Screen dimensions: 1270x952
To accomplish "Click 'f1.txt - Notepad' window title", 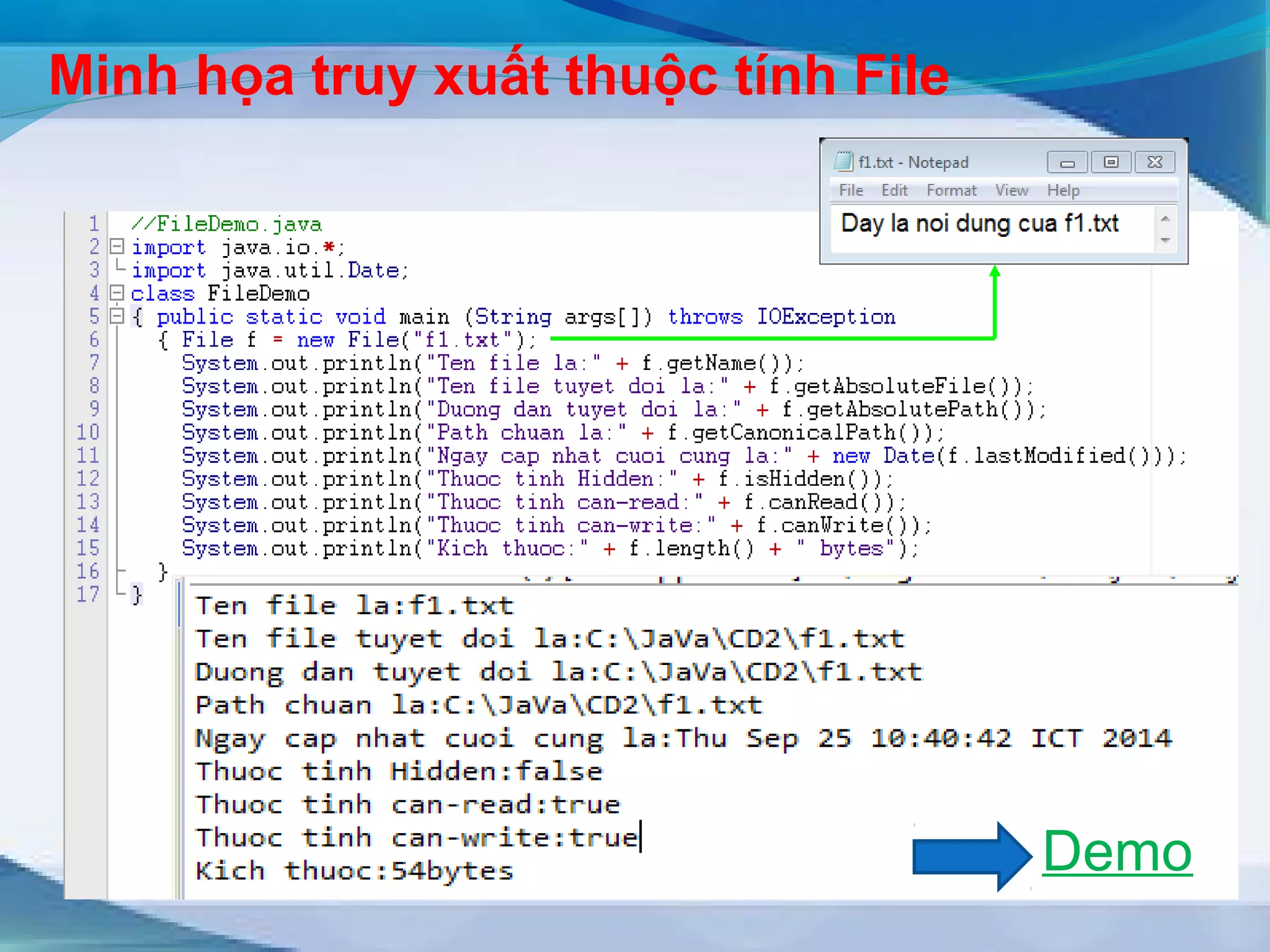I will [x=913, y=162].
